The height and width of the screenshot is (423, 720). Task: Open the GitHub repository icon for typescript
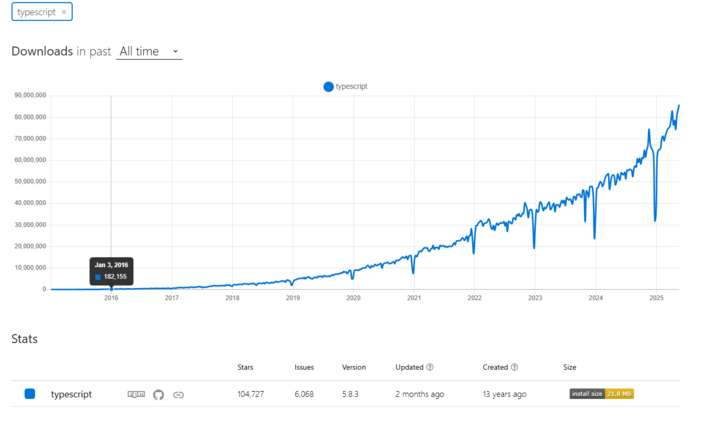158,395
